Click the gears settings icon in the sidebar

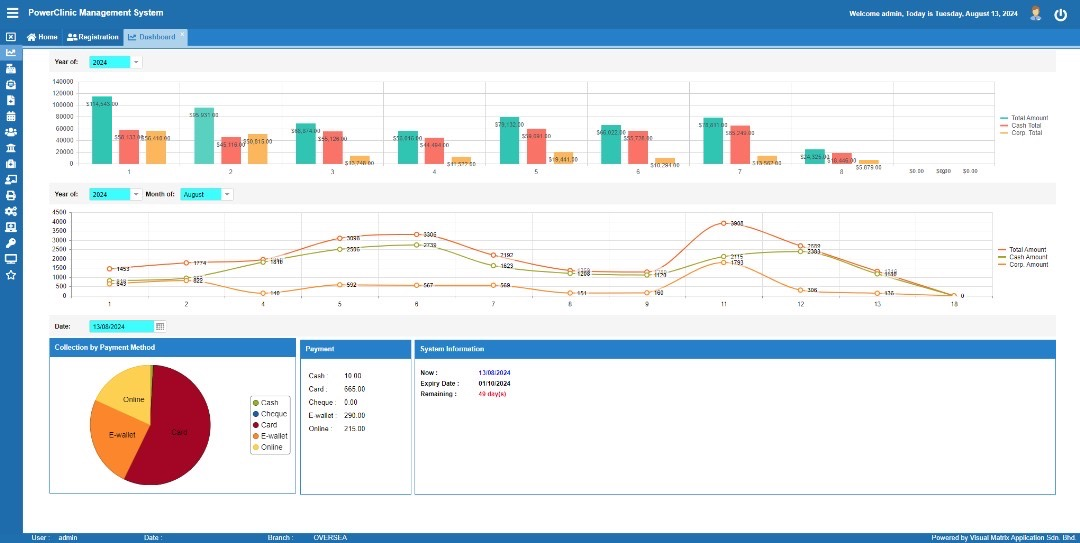11,211
